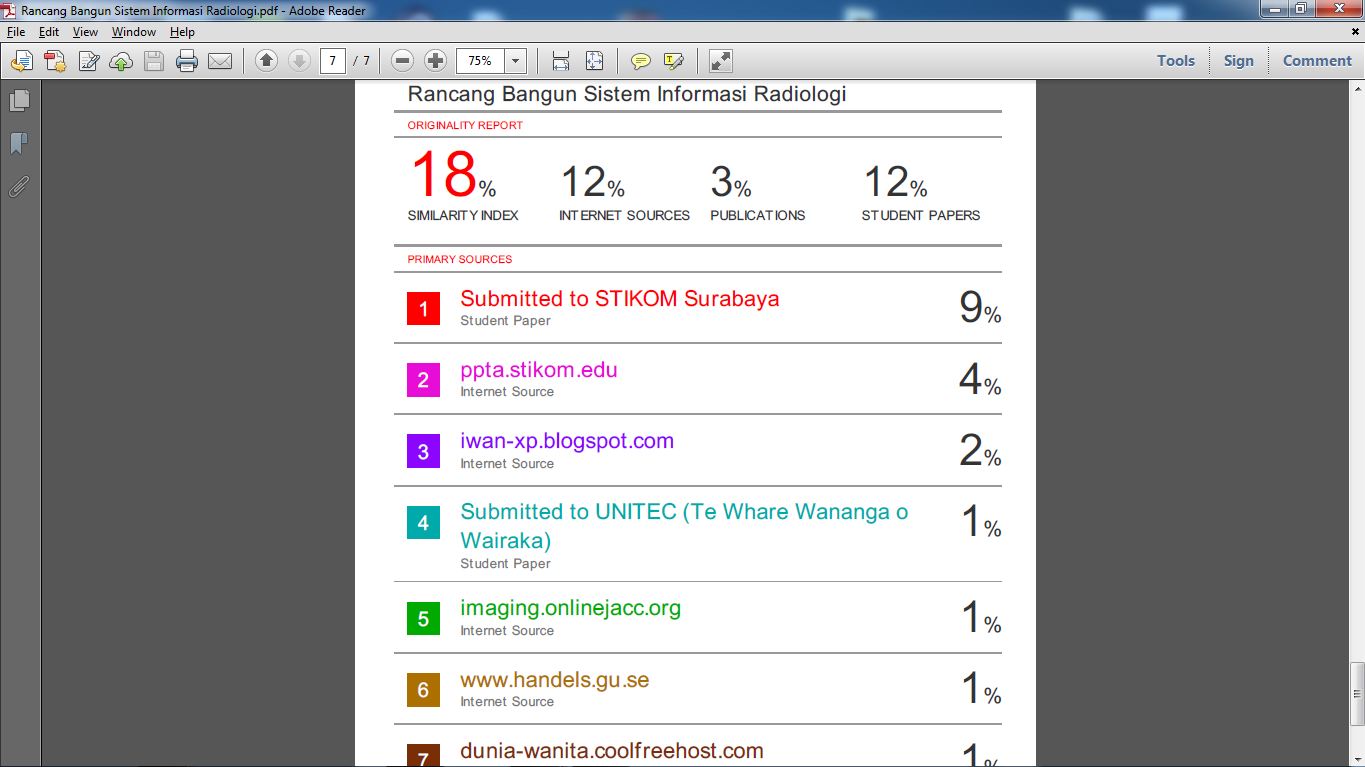1365x767 pixels.
Task: Expand the Tools pane
Action: (1175, 61)
